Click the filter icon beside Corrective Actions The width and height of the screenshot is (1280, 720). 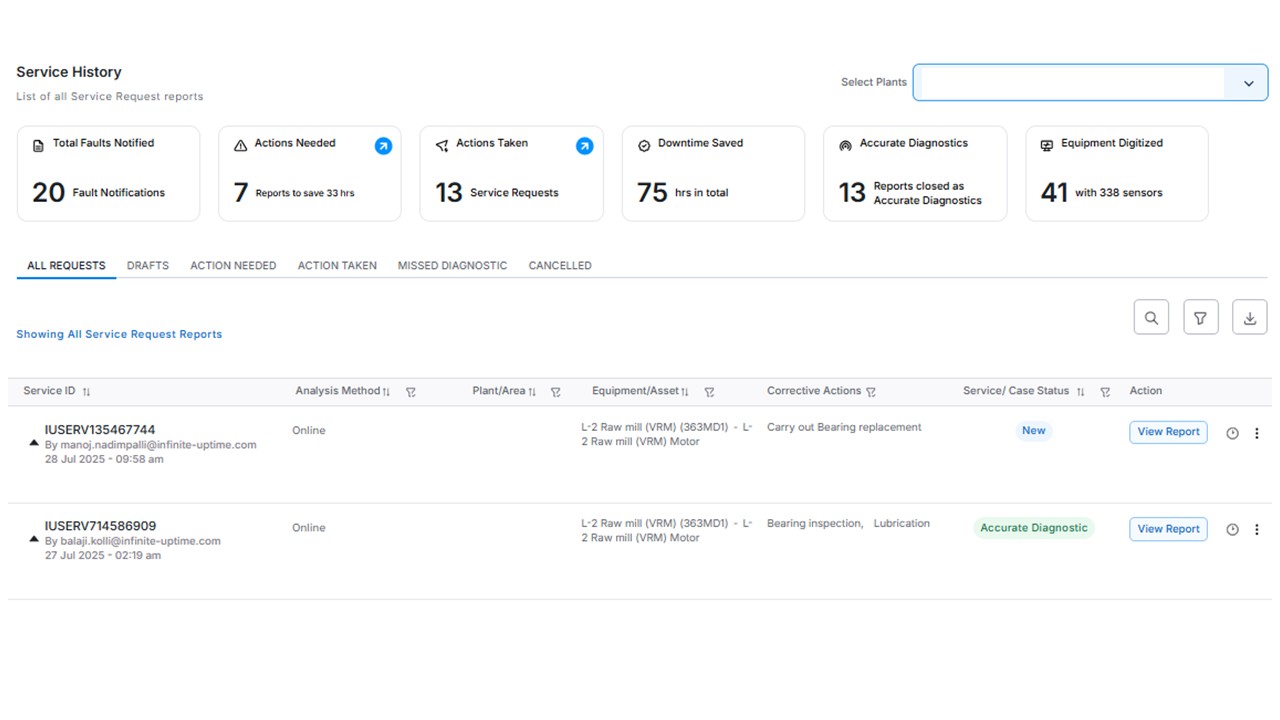(871, 392)
